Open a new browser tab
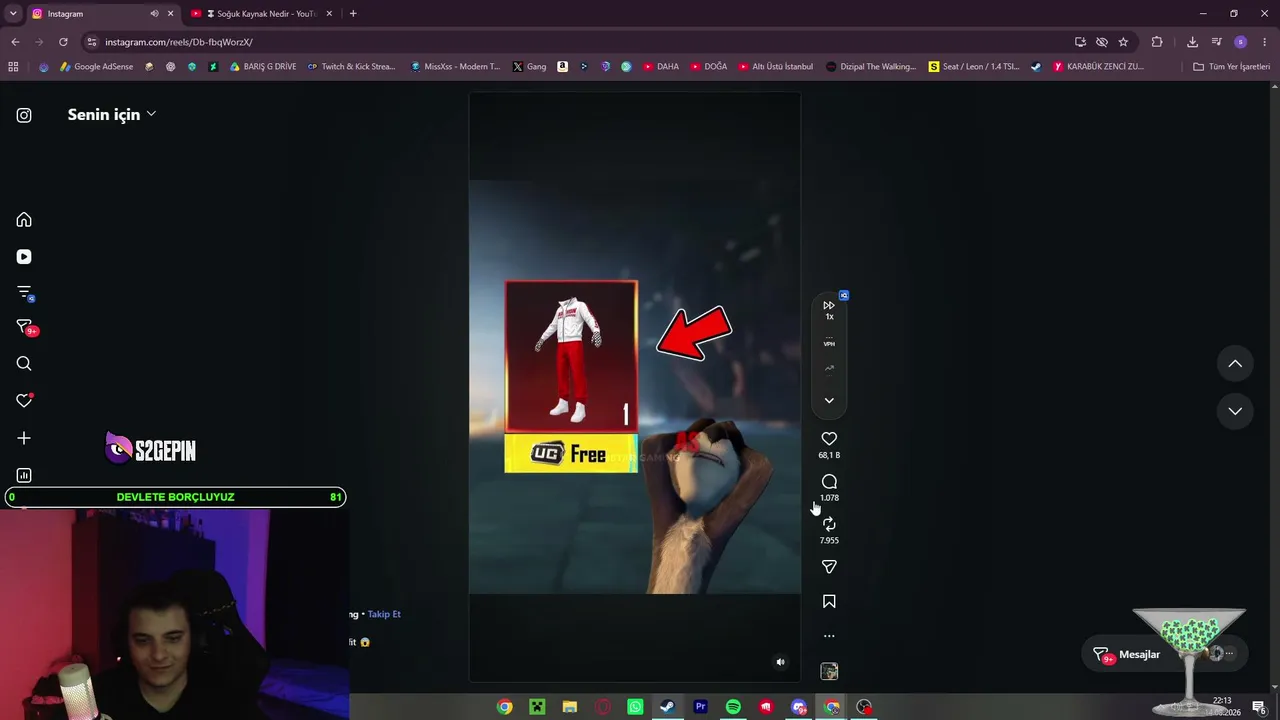1280x720 pixels. click(x=353, y=14)
